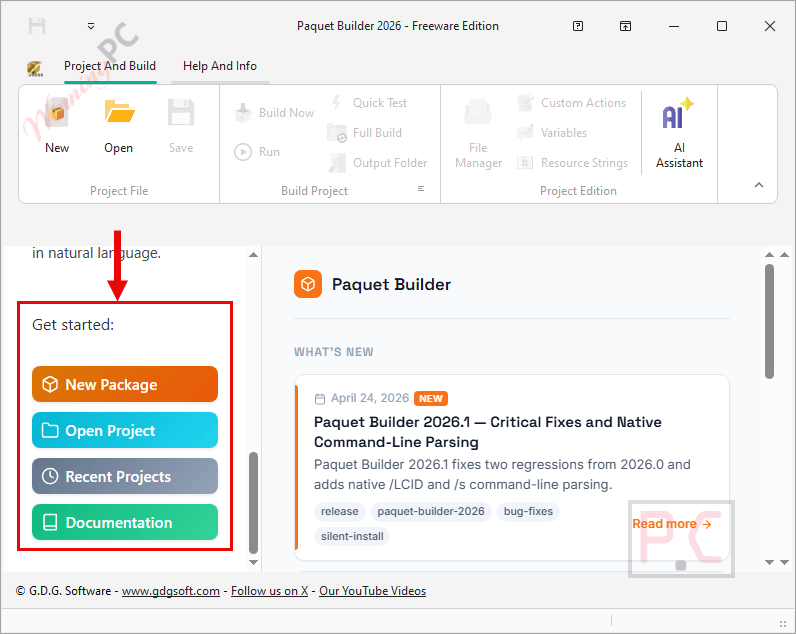796x634 pixels.
Task: Click the window resize grip in status bar
Action: click(782, 623)
